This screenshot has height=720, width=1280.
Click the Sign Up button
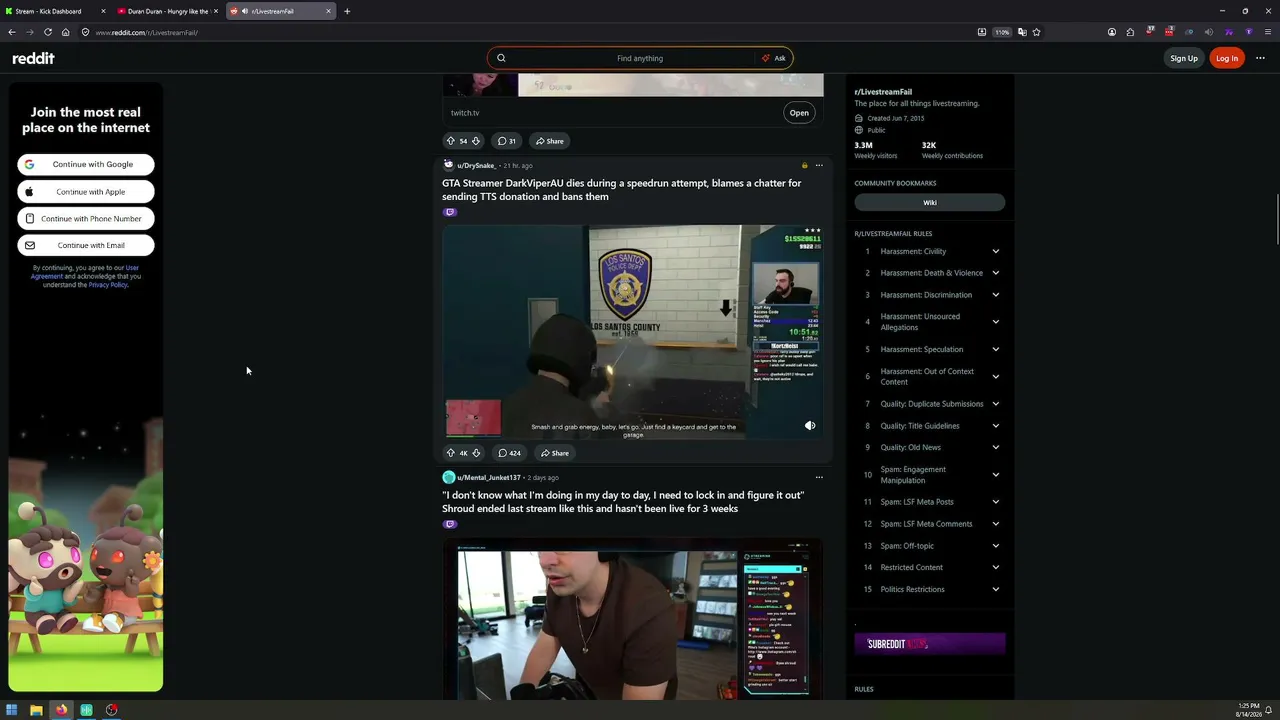coord(1184,58)
